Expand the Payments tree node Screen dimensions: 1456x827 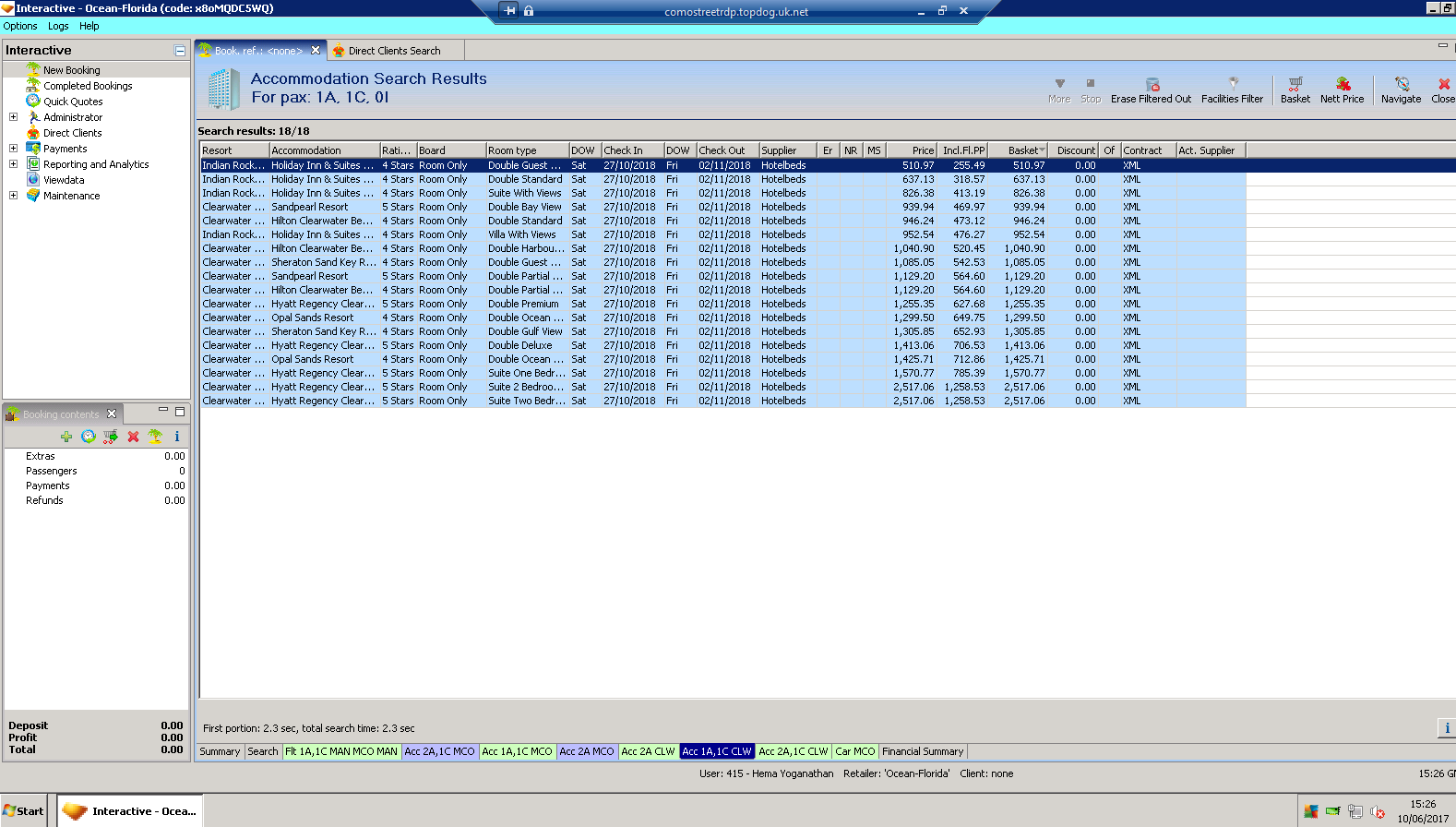[x=13, y=149]
